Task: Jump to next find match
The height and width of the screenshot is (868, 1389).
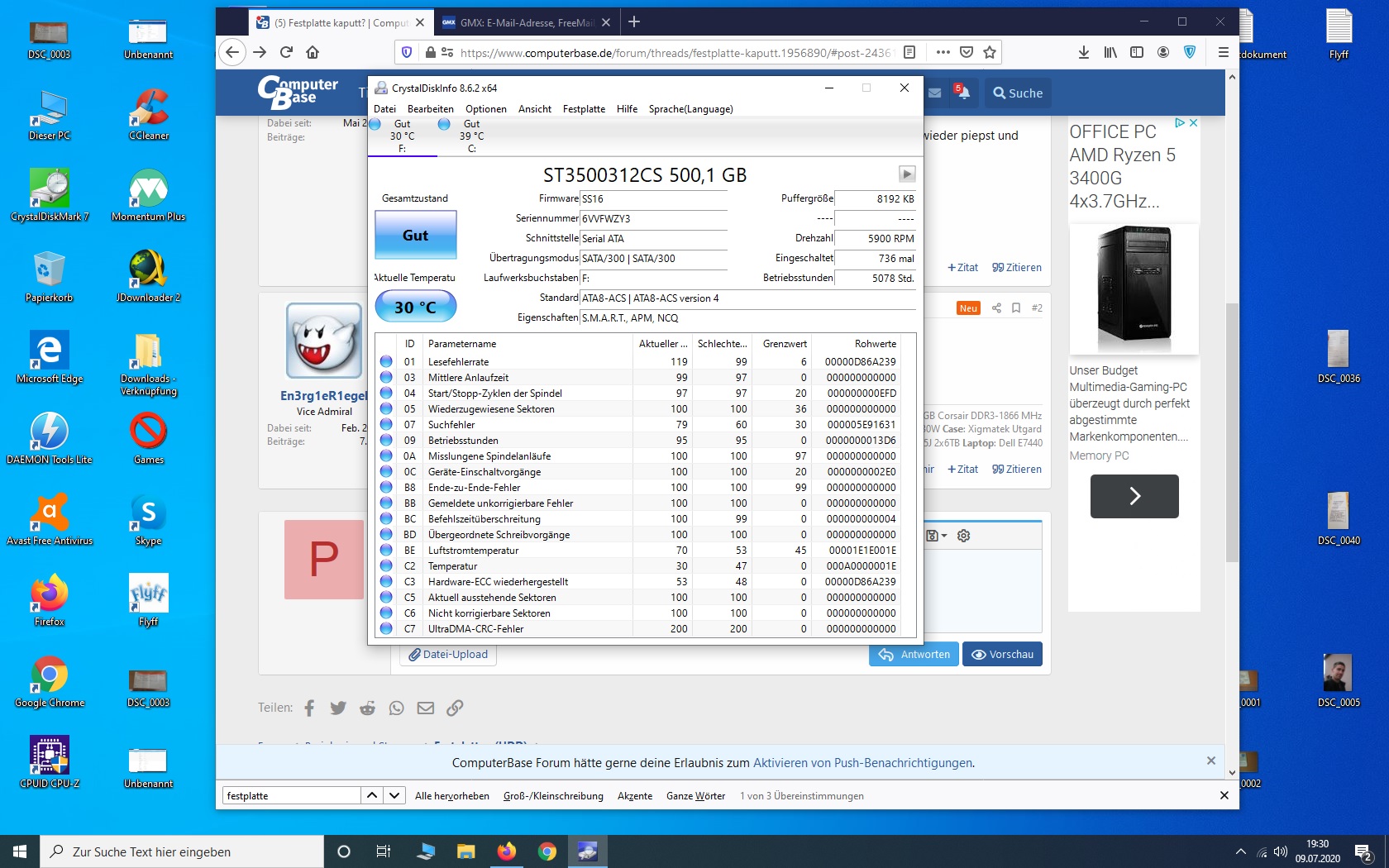Action: pyautogui.click(x=394, y=795)
